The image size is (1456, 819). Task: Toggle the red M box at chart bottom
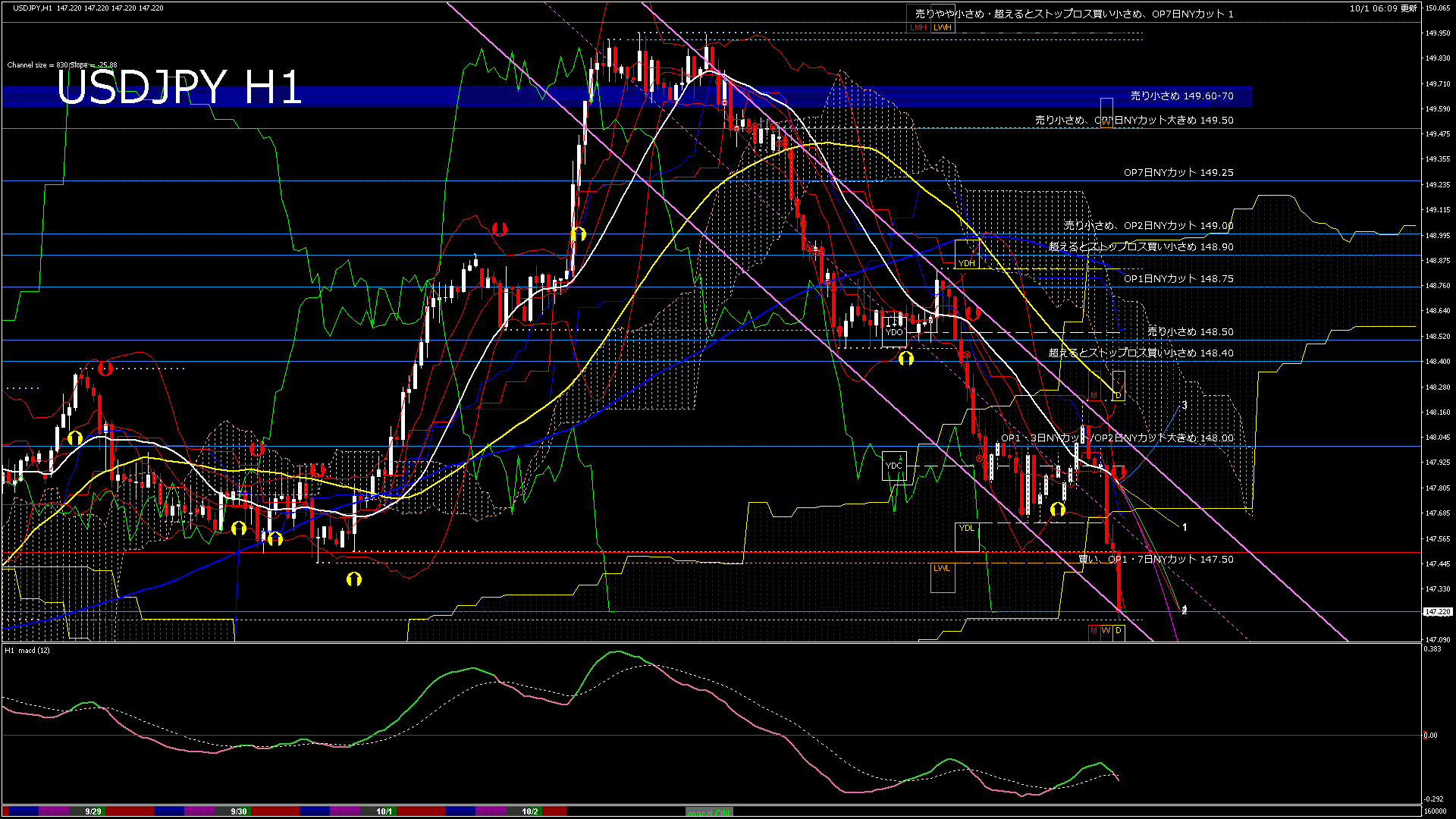click(1094, 631)
